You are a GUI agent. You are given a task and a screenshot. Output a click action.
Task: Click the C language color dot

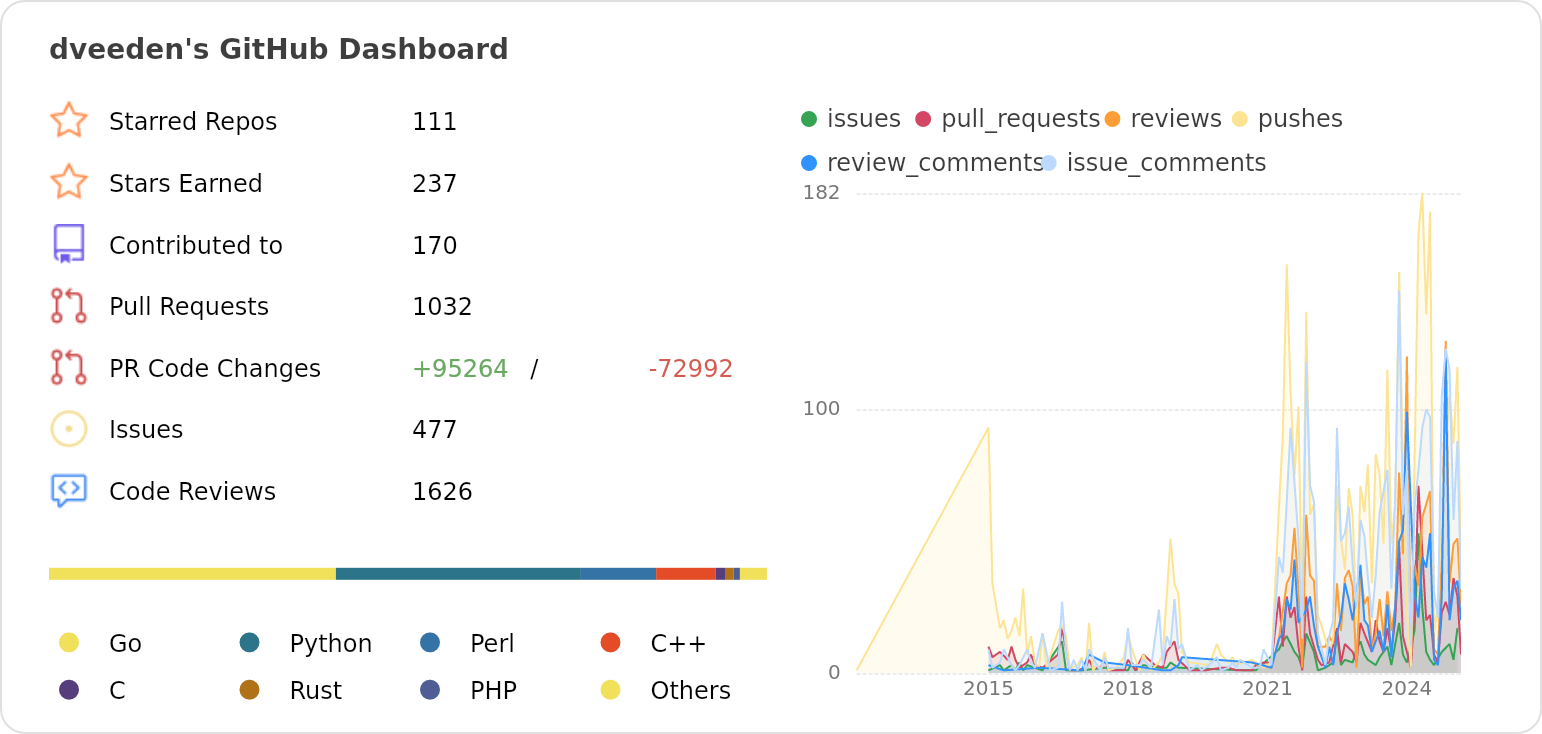(69, 689)
